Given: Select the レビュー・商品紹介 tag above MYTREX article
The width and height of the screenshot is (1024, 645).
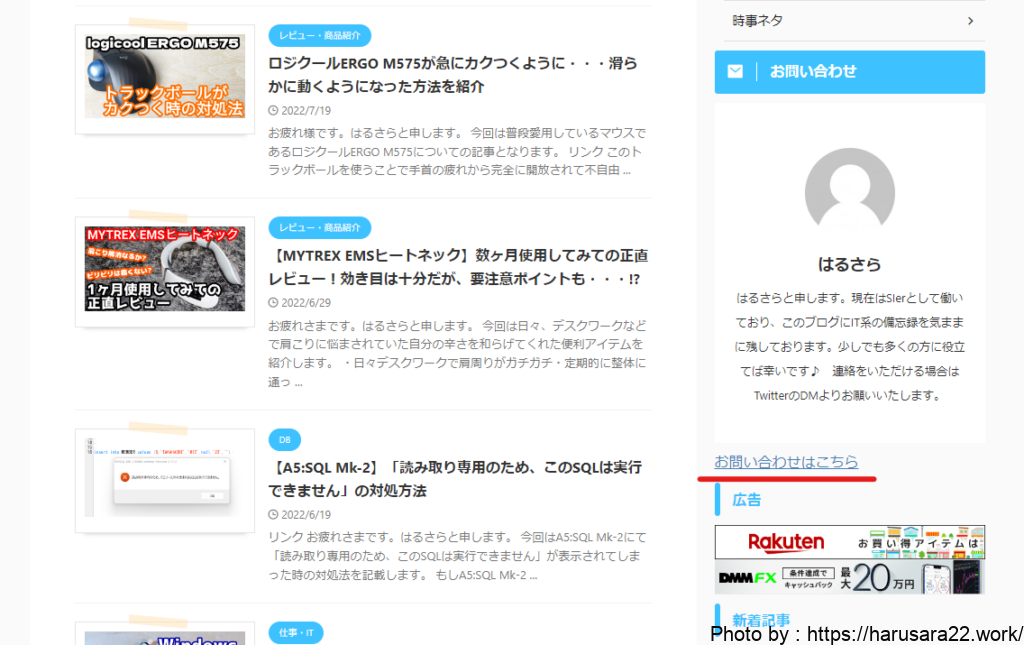Looking at the screenshot, I should pos(319,228).
